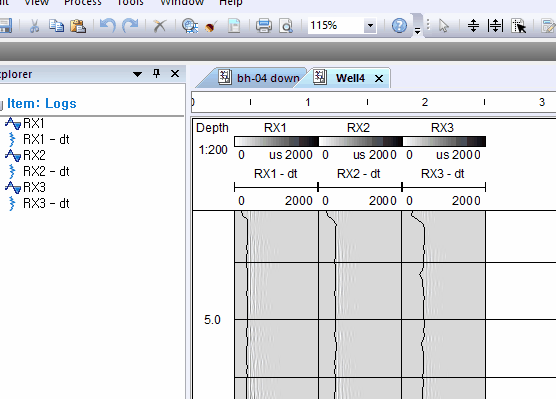Undo the last action
This screenshot has width=556, height=399.
pyautogui.click(x=107, y=26)
